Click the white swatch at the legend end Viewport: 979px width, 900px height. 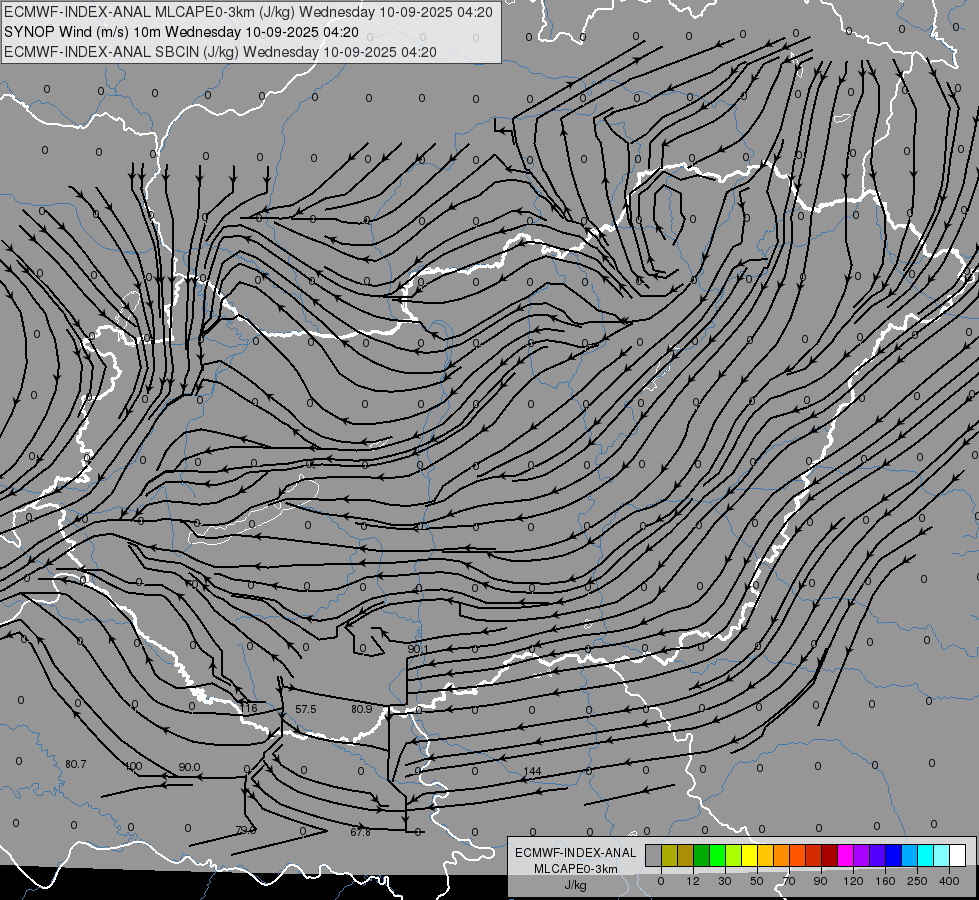(958, 855)
